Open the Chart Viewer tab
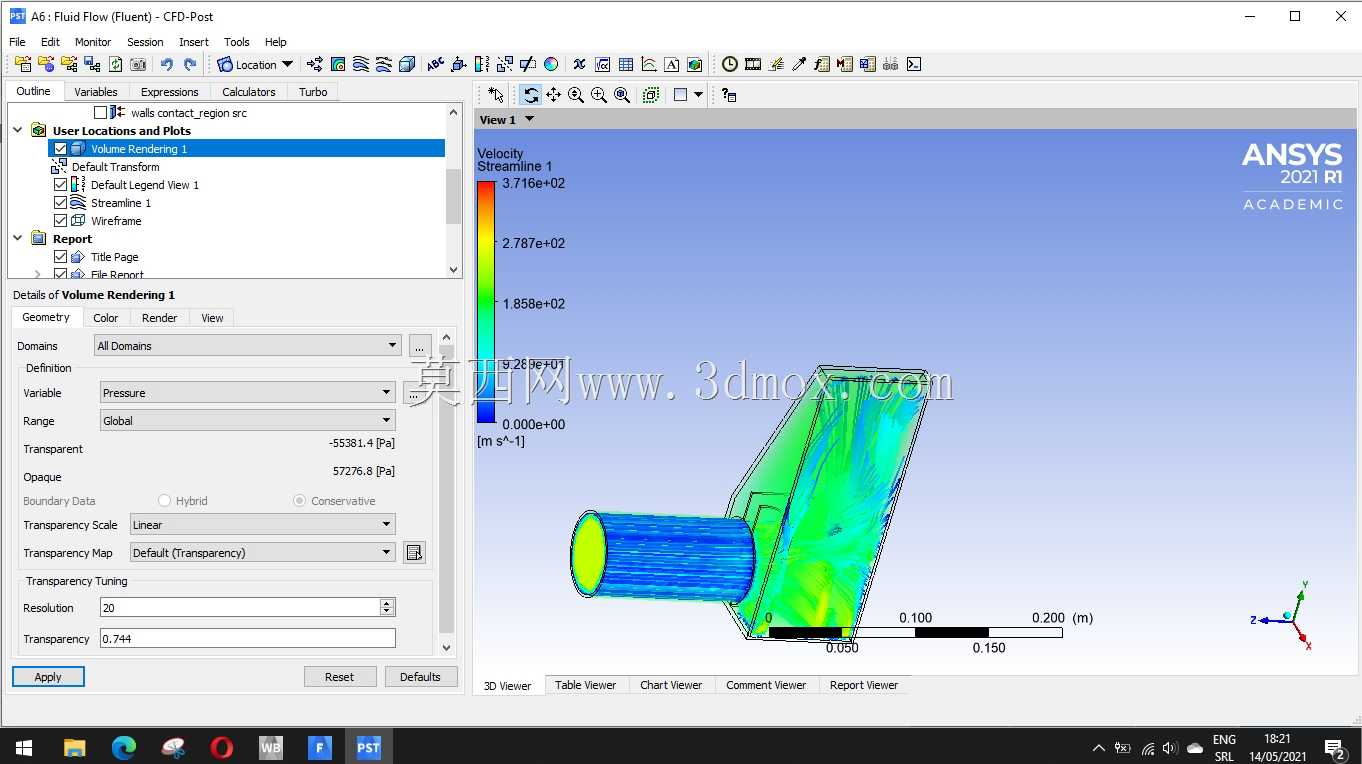This screenshot has height=764, width=1362. (x=671, y=685)
